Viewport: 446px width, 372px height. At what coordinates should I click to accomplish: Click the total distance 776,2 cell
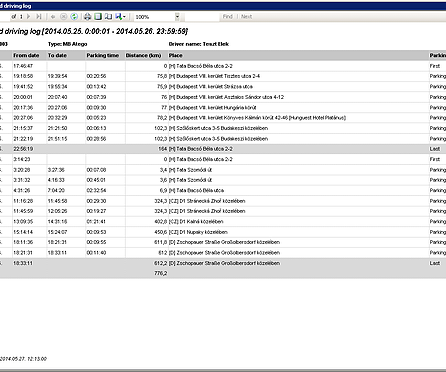(161, 273)
